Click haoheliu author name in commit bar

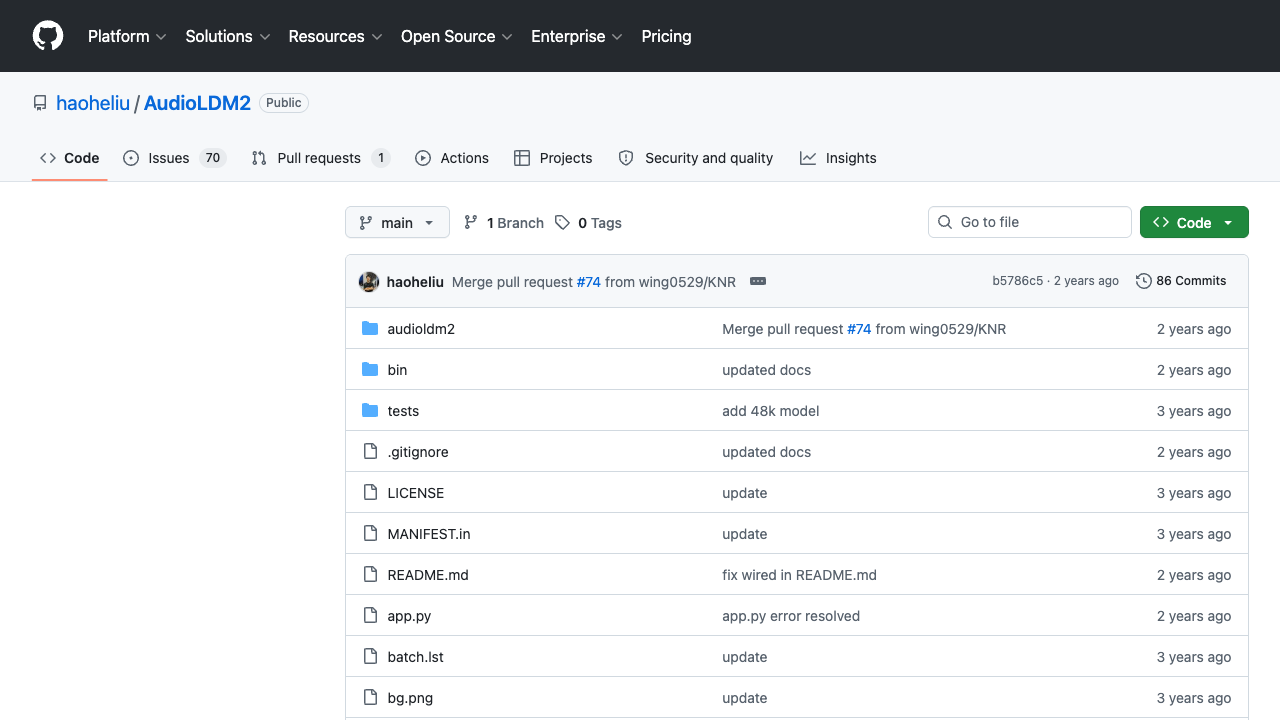pyautogui.click(x=415, y=282)
